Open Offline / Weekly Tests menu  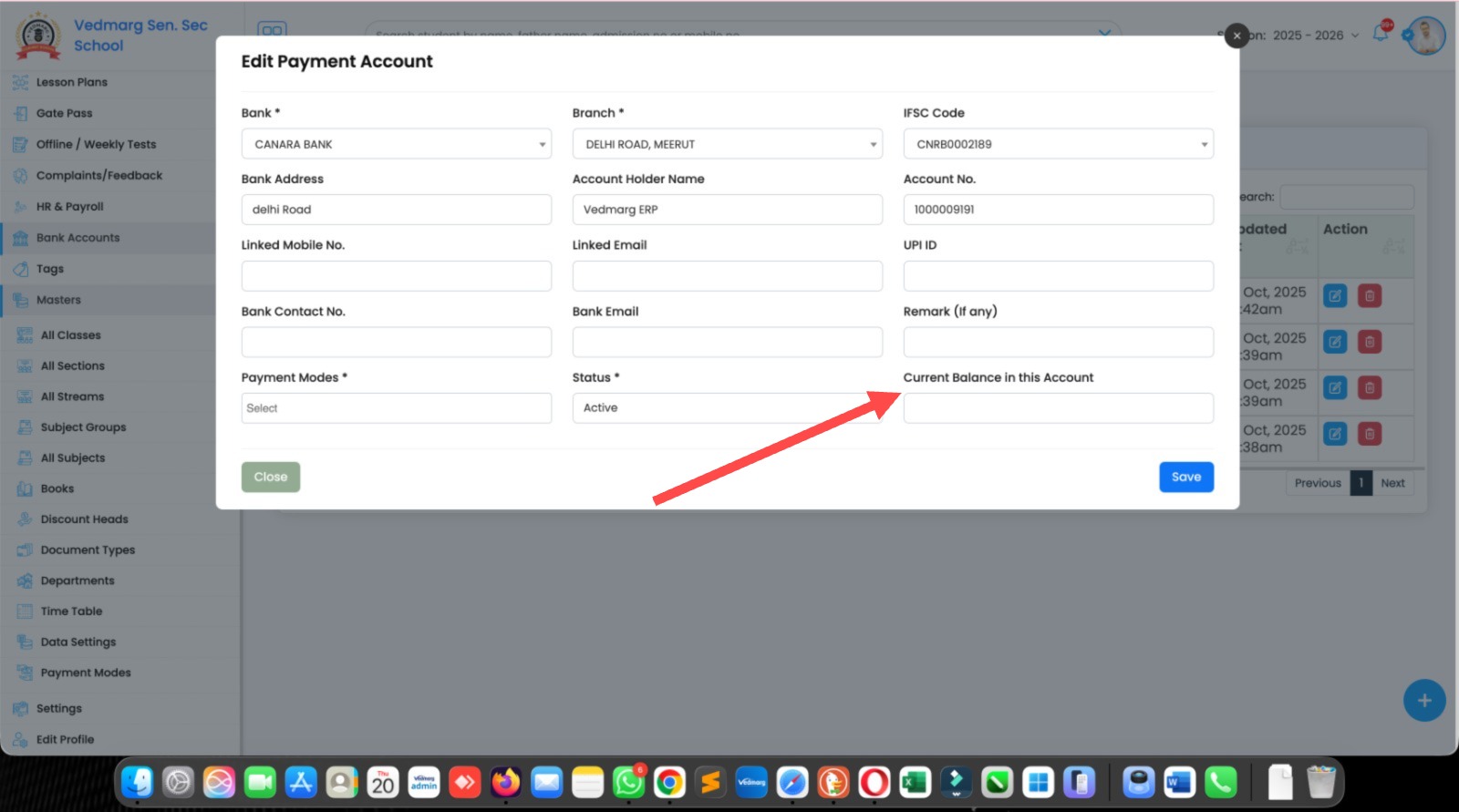tap(96, 144)
